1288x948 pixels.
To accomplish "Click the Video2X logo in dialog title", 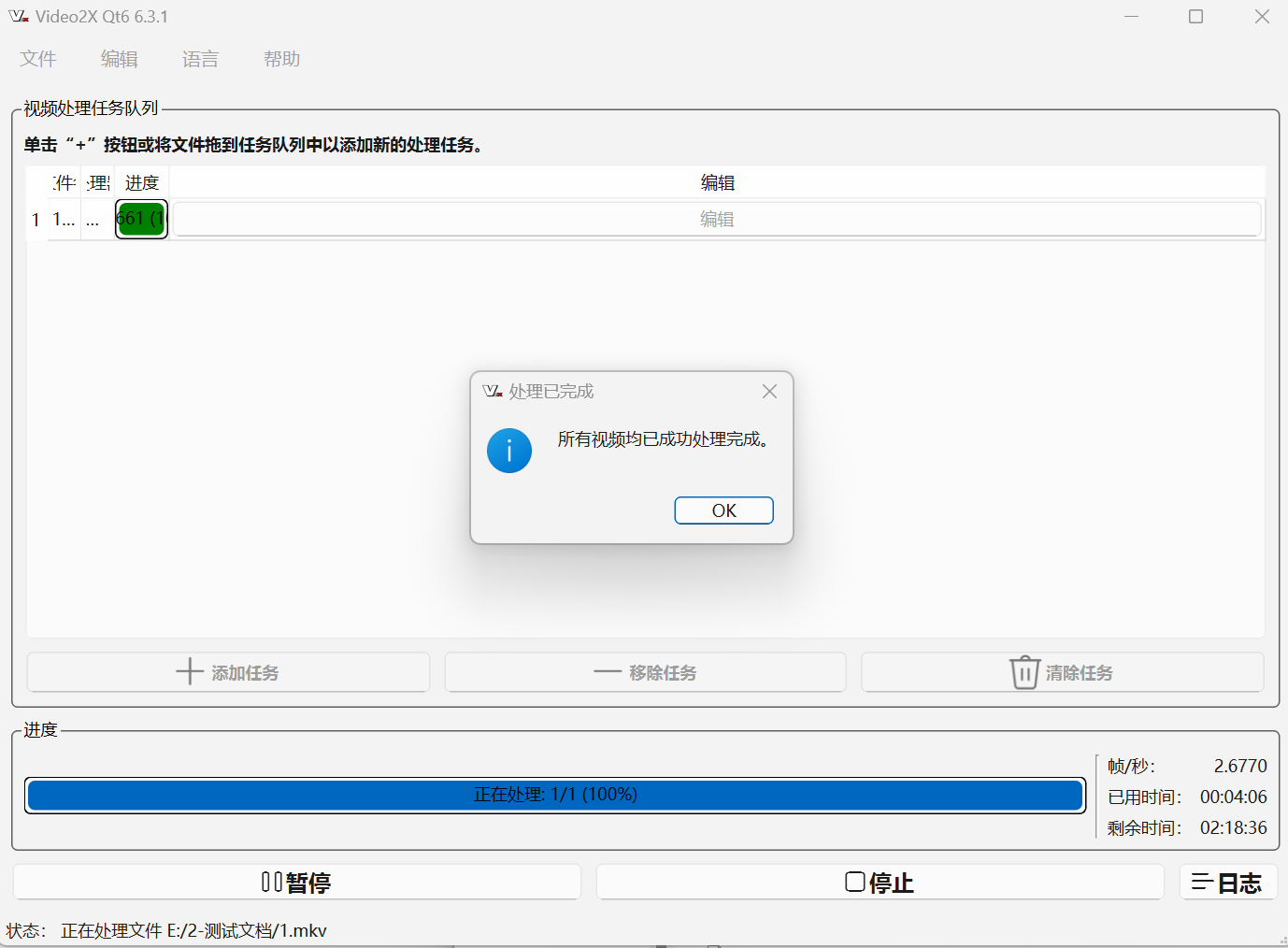I will [493, 392].
